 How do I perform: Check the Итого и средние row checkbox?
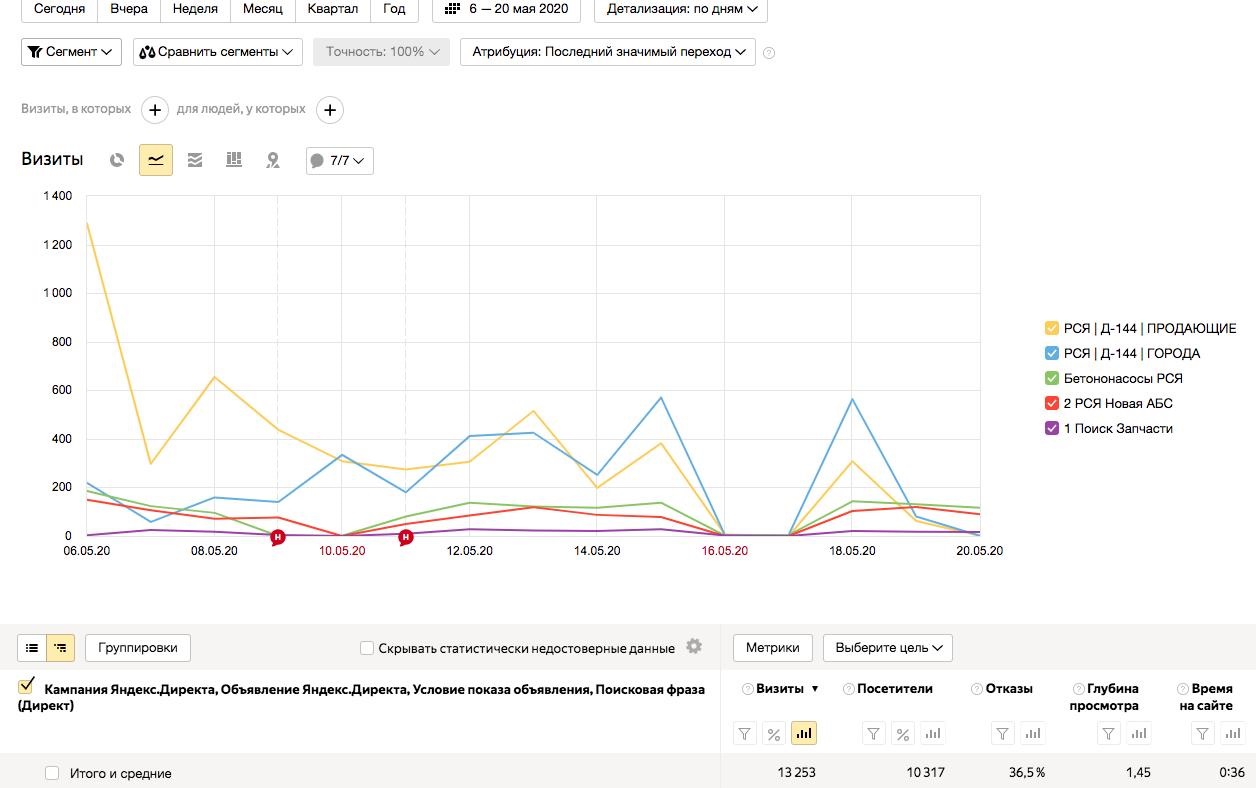pyautogui.click(x=52, y=773)
